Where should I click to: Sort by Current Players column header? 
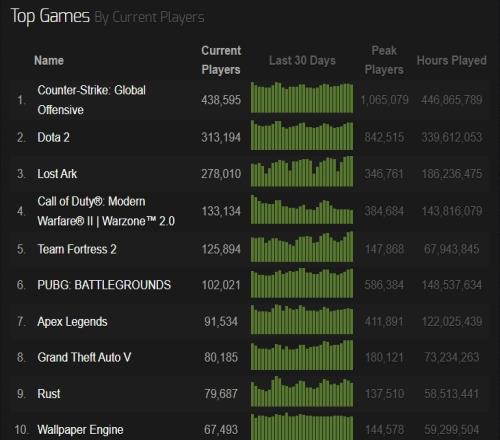(x=221, y=60)
